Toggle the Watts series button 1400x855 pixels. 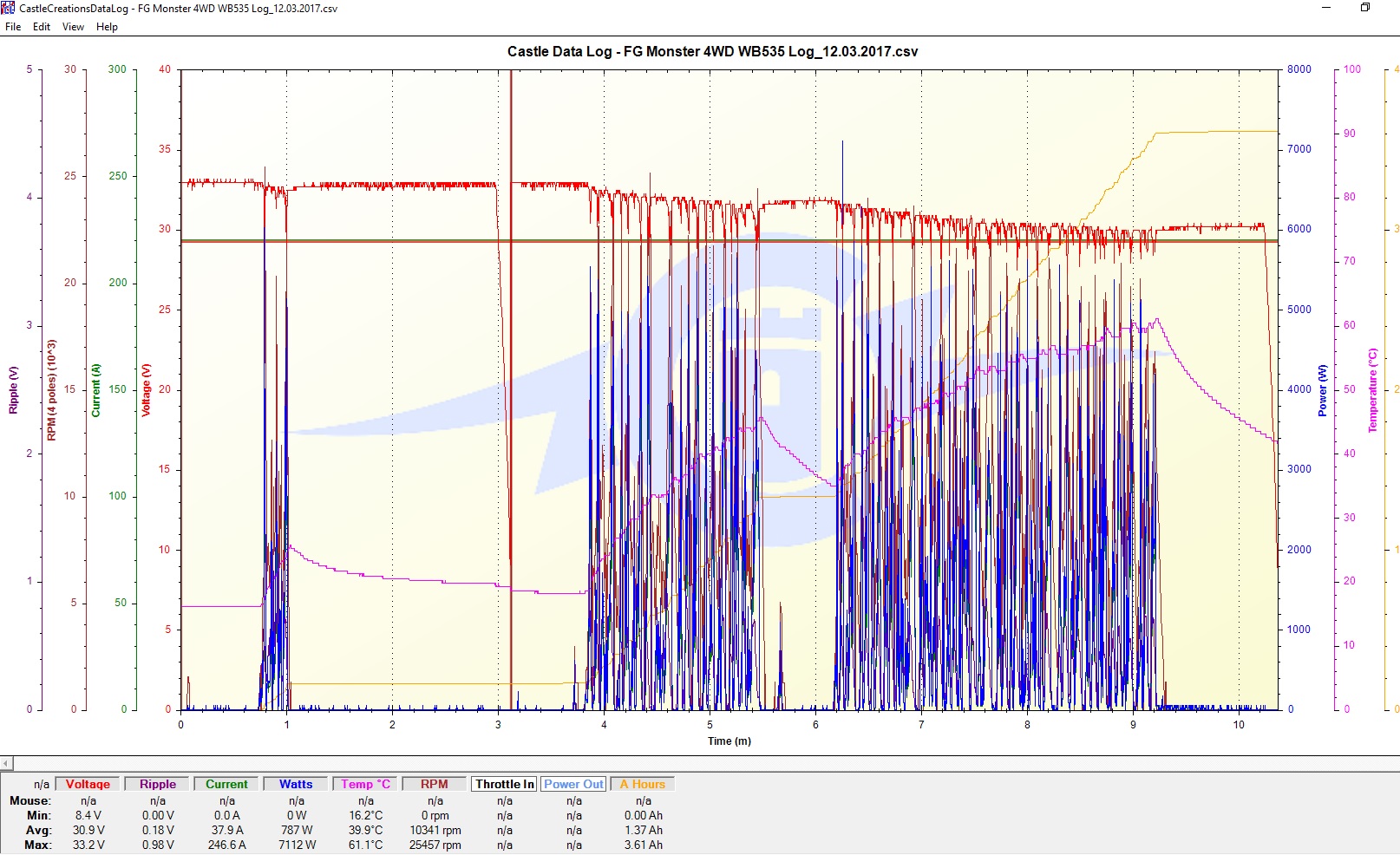pos(296,784)
